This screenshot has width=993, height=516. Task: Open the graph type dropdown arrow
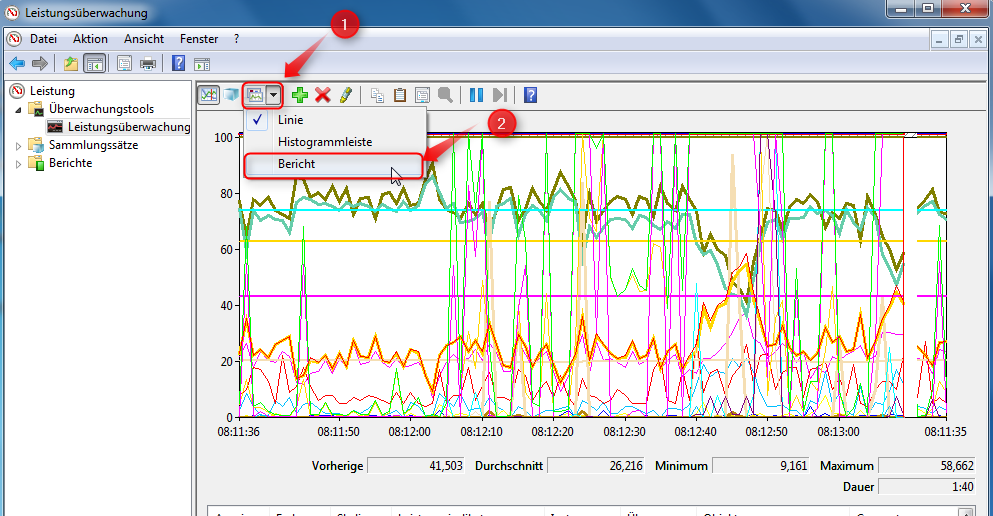click(273, 95)
